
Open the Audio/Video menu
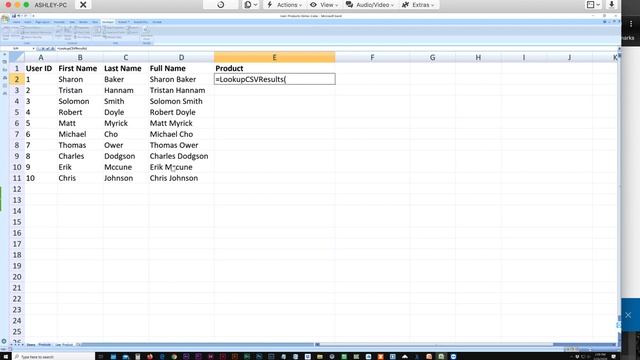coord(370,5)
